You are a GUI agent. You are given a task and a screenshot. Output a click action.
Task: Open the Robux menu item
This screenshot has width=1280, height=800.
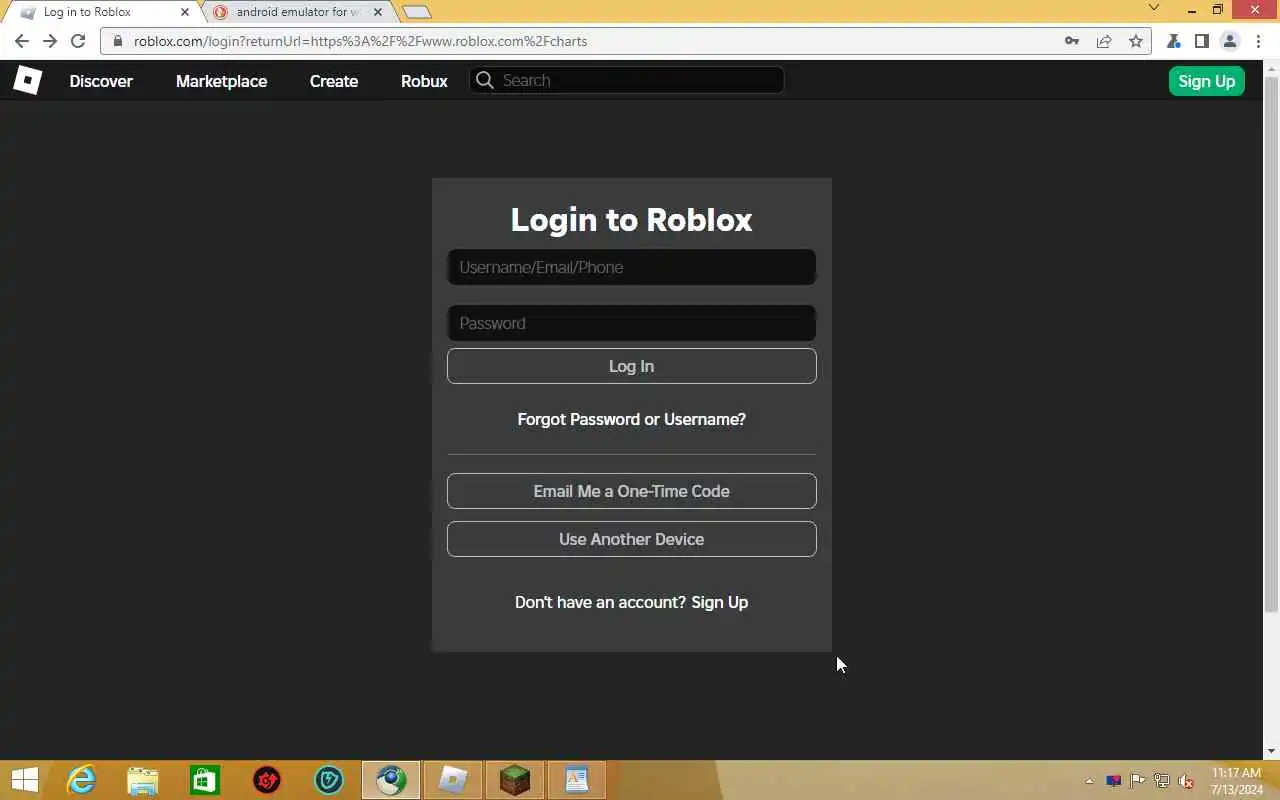pos(424,81)
